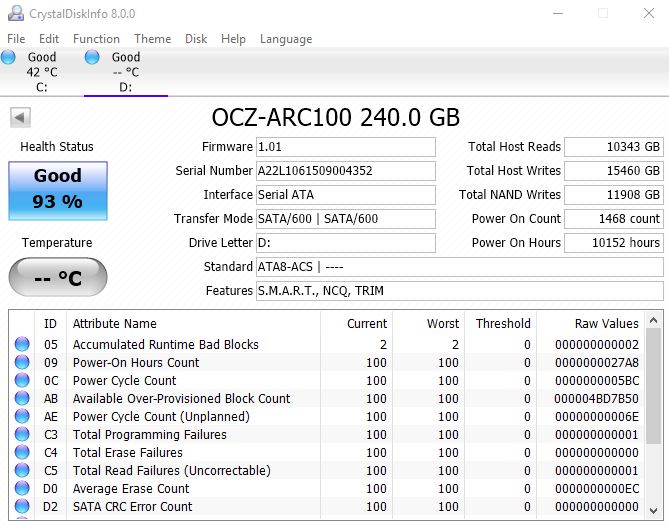The height and width of the screenshot is (527, 669).
Task: Click status orb for Power Cycle Count (Unplanned)
Action: pos(22,416)
